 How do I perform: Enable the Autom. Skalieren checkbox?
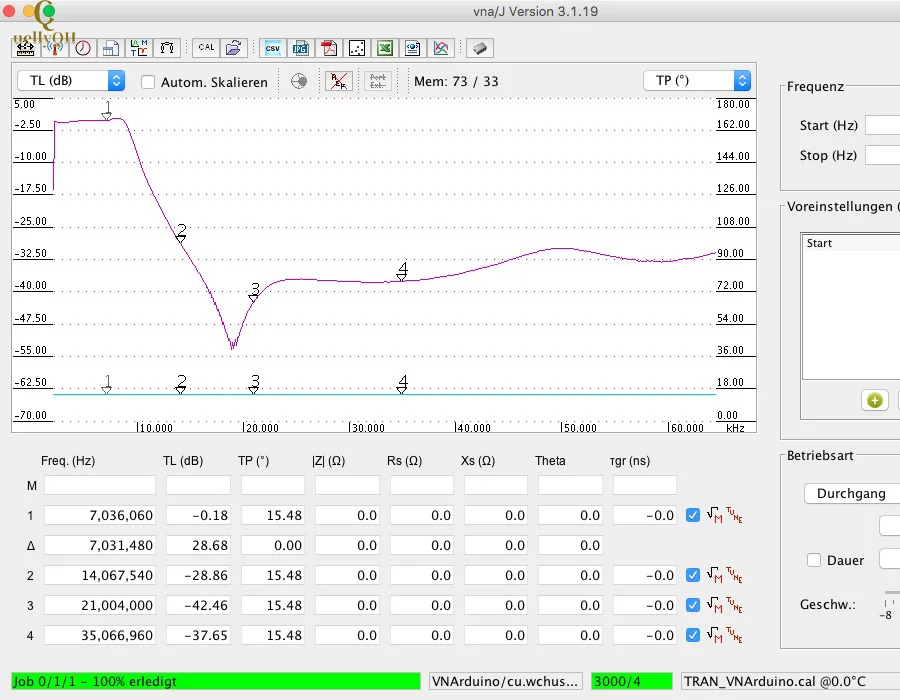click(x=148, y=82)
